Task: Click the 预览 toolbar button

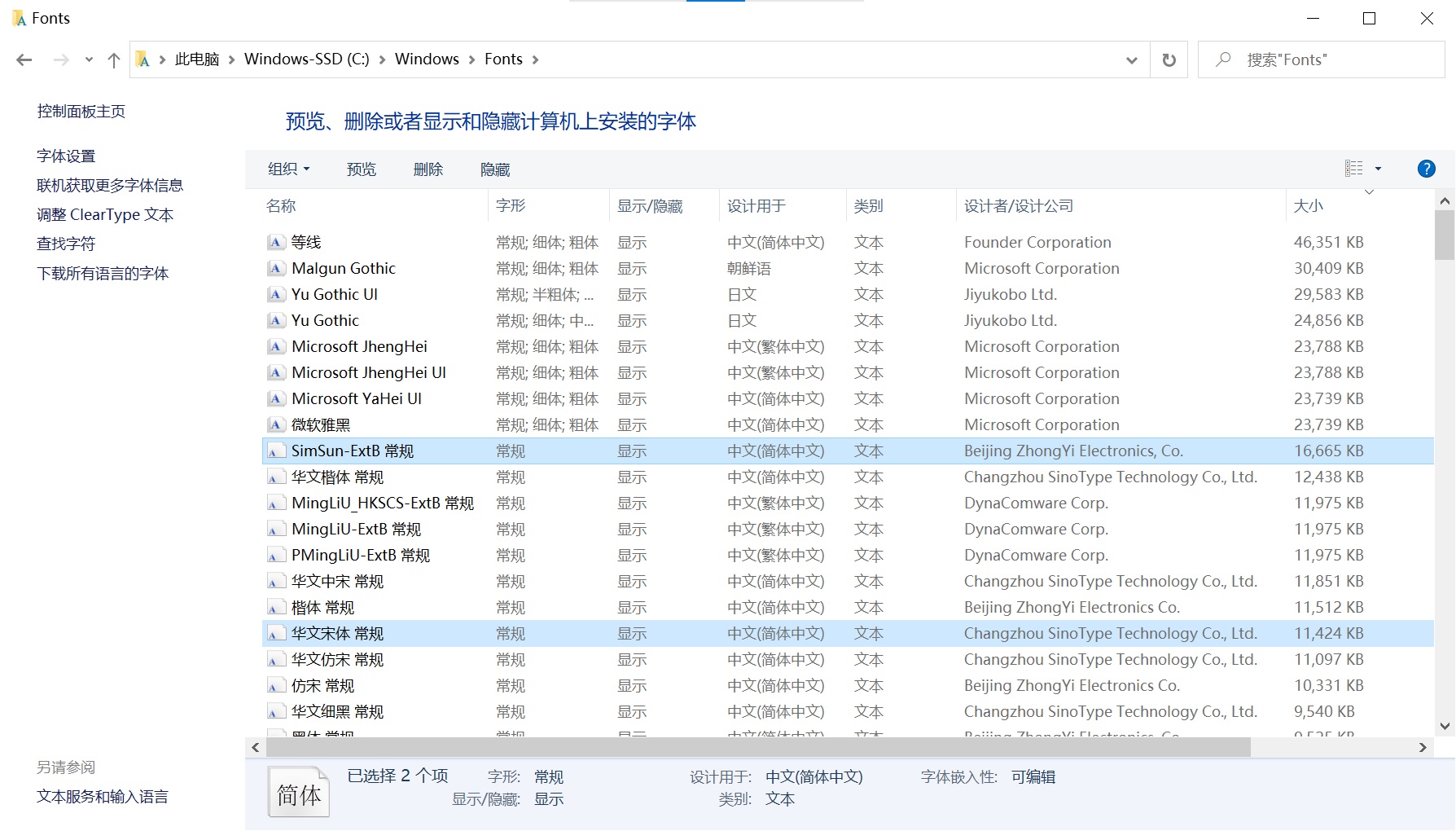Action: tap(362, 169)
